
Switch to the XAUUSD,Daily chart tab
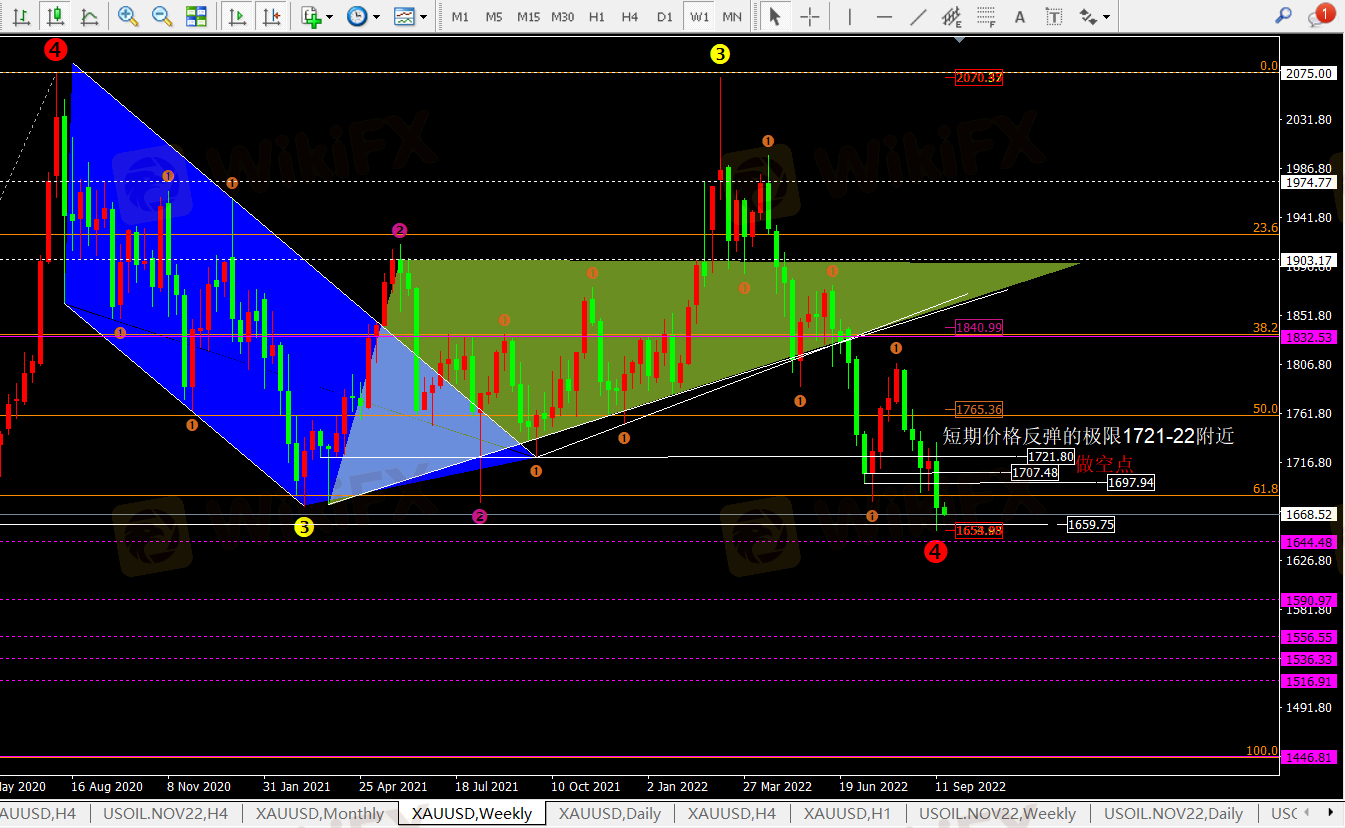[x=609, y=813]
